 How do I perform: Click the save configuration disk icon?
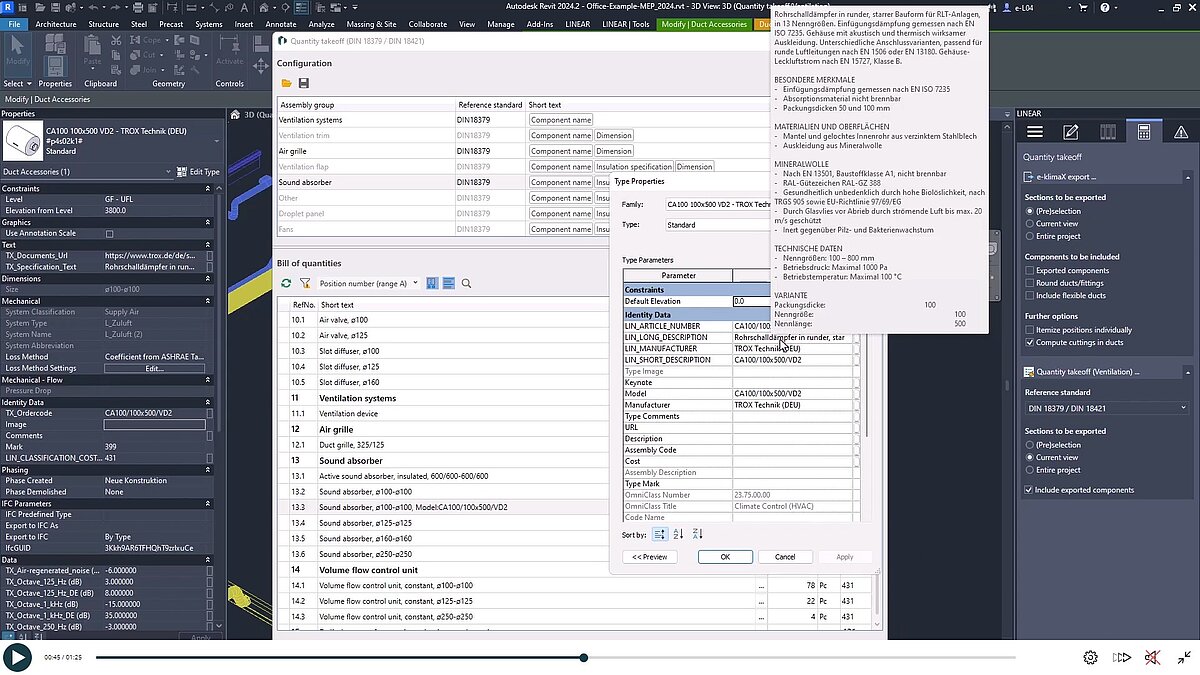click(x=303, y=83)
